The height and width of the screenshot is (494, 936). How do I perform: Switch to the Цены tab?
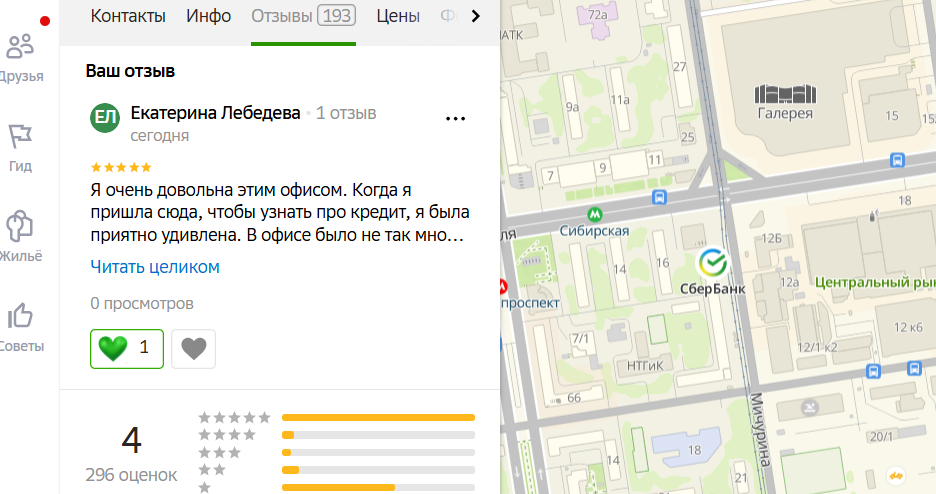click(x=398, y=16)
